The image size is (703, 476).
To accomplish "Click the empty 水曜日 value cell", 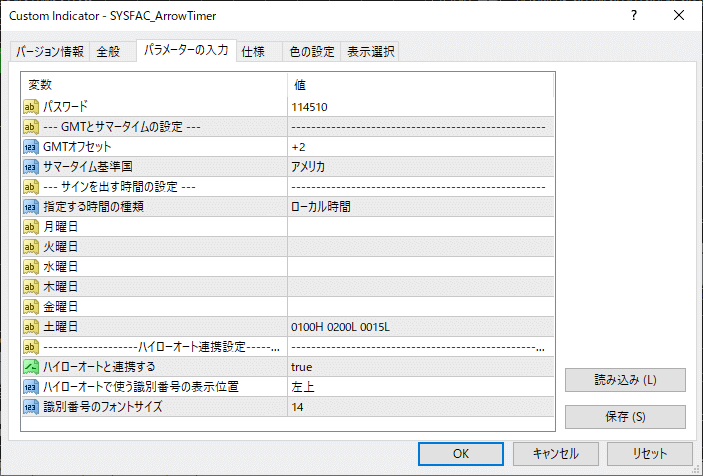I will [421, 267].
